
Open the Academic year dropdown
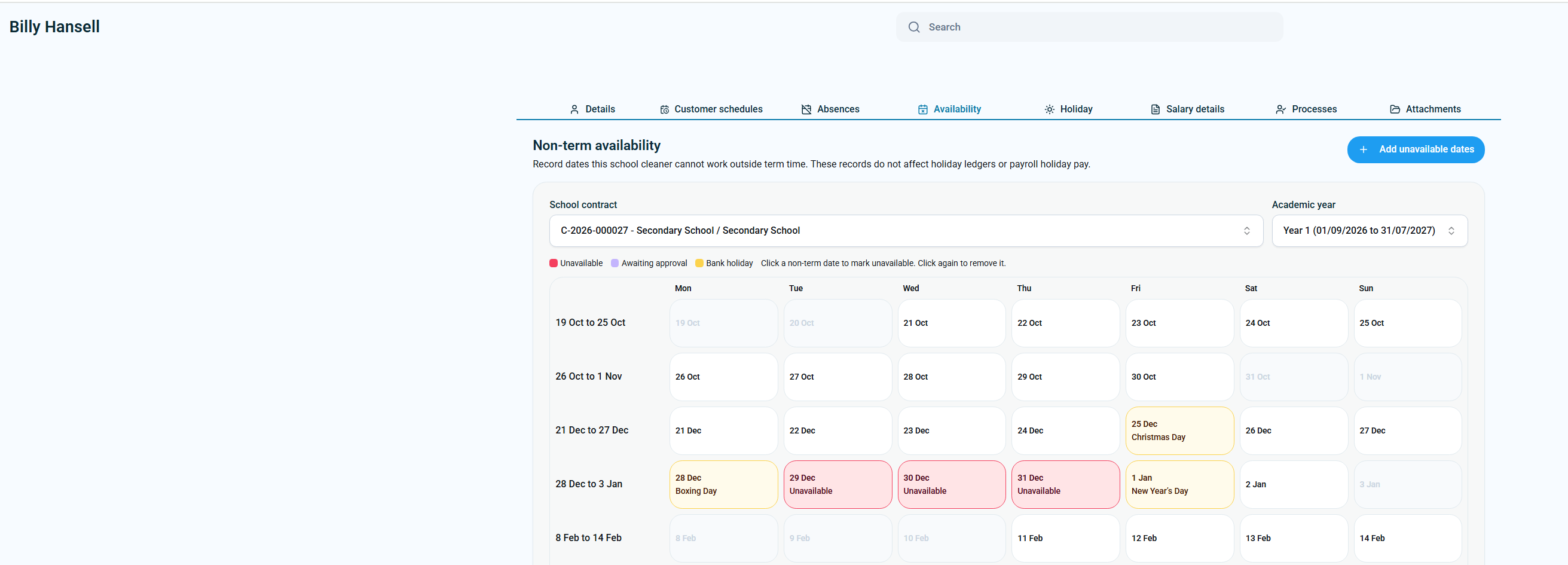click(1369, 231)
